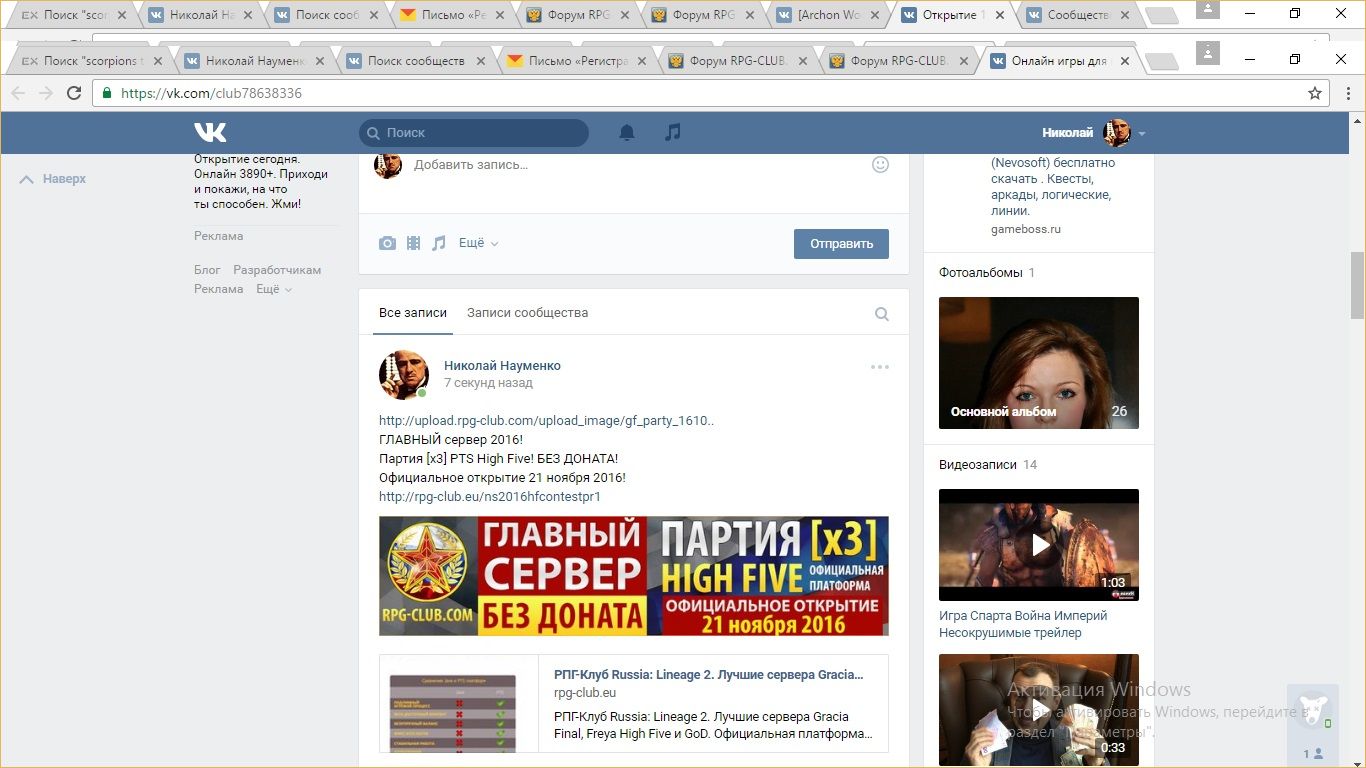Click the page vertical scrollbar
This screenshot has width=1366, height=768.
(1357, 285)
